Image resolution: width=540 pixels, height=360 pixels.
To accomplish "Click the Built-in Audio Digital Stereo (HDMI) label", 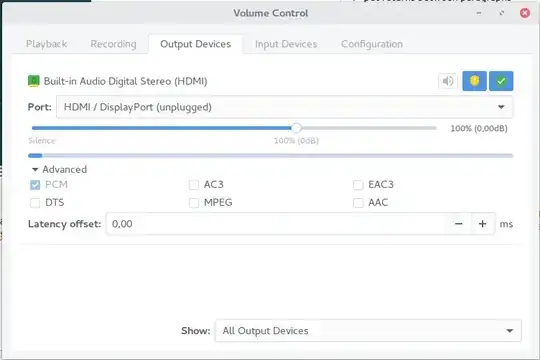I will click(x=125, y=81).
